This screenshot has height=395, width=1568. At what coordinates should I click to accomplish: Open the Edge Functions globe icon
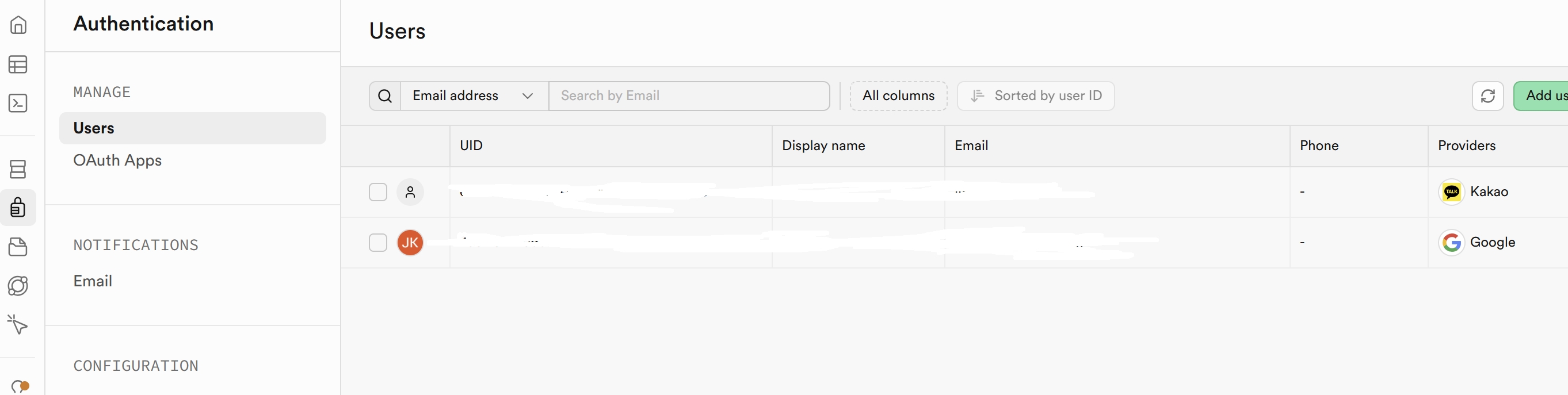[18, 286]
